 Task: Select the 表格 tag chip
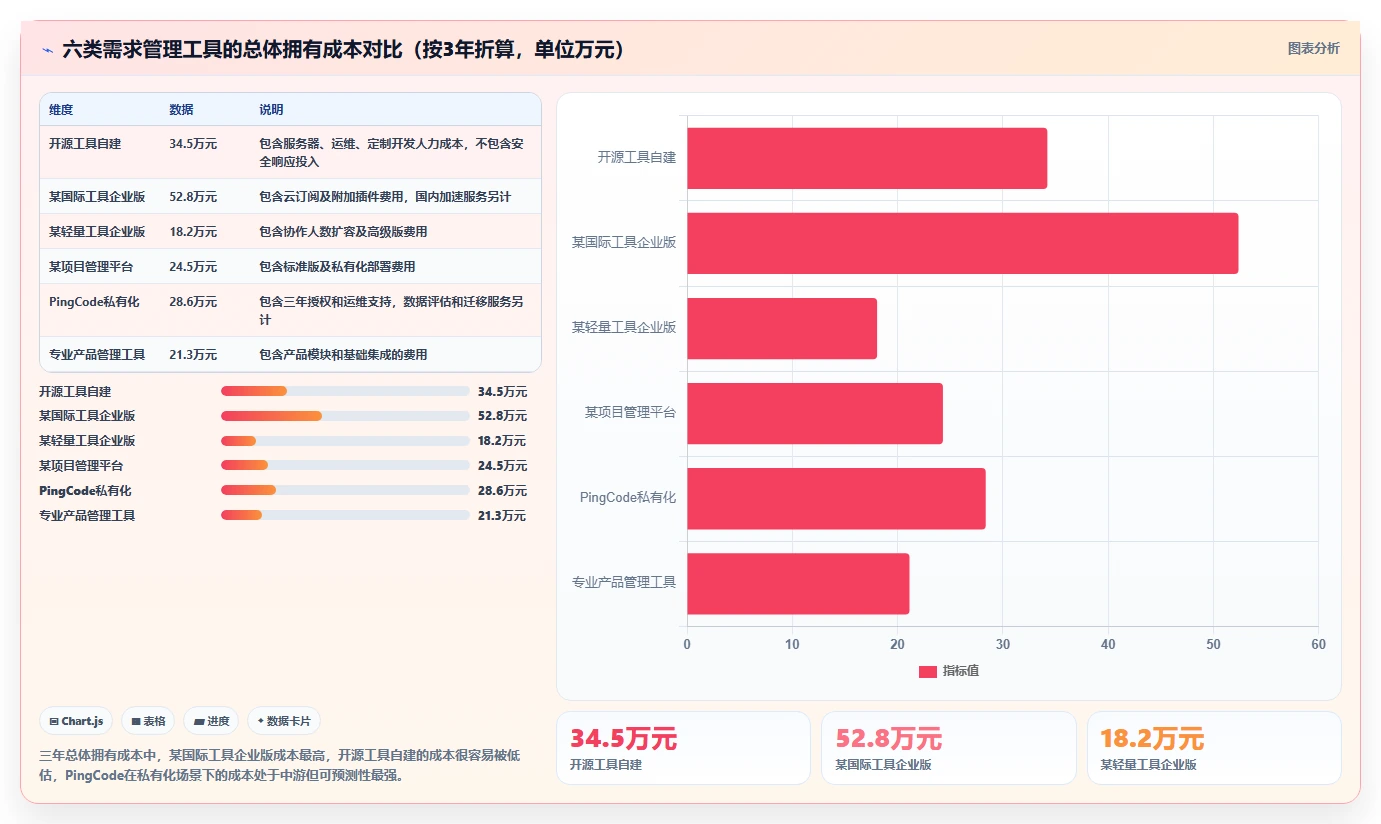(148, 721)
